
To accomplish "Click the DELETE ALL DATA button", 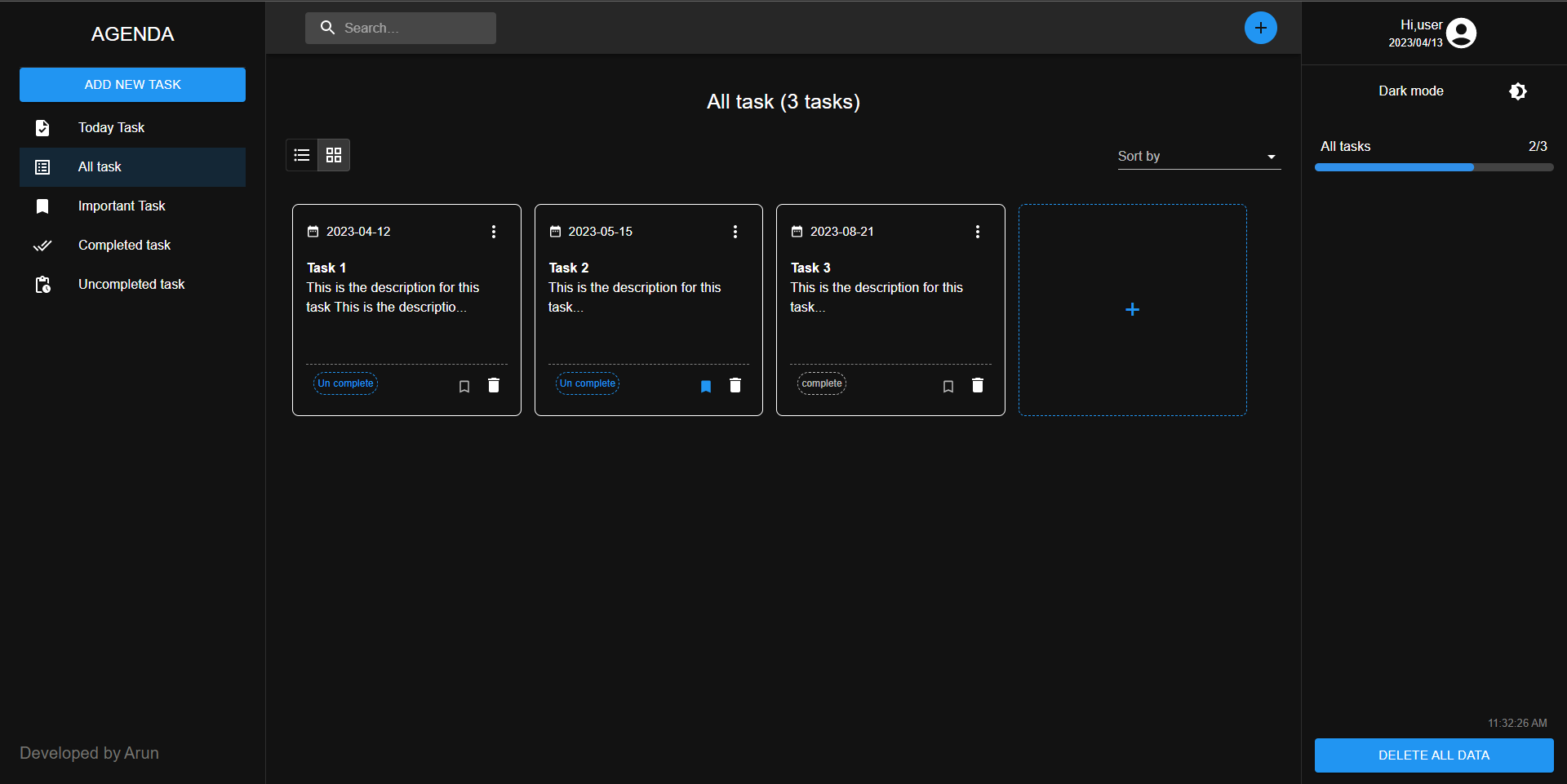I will [x=1434, y=755].
